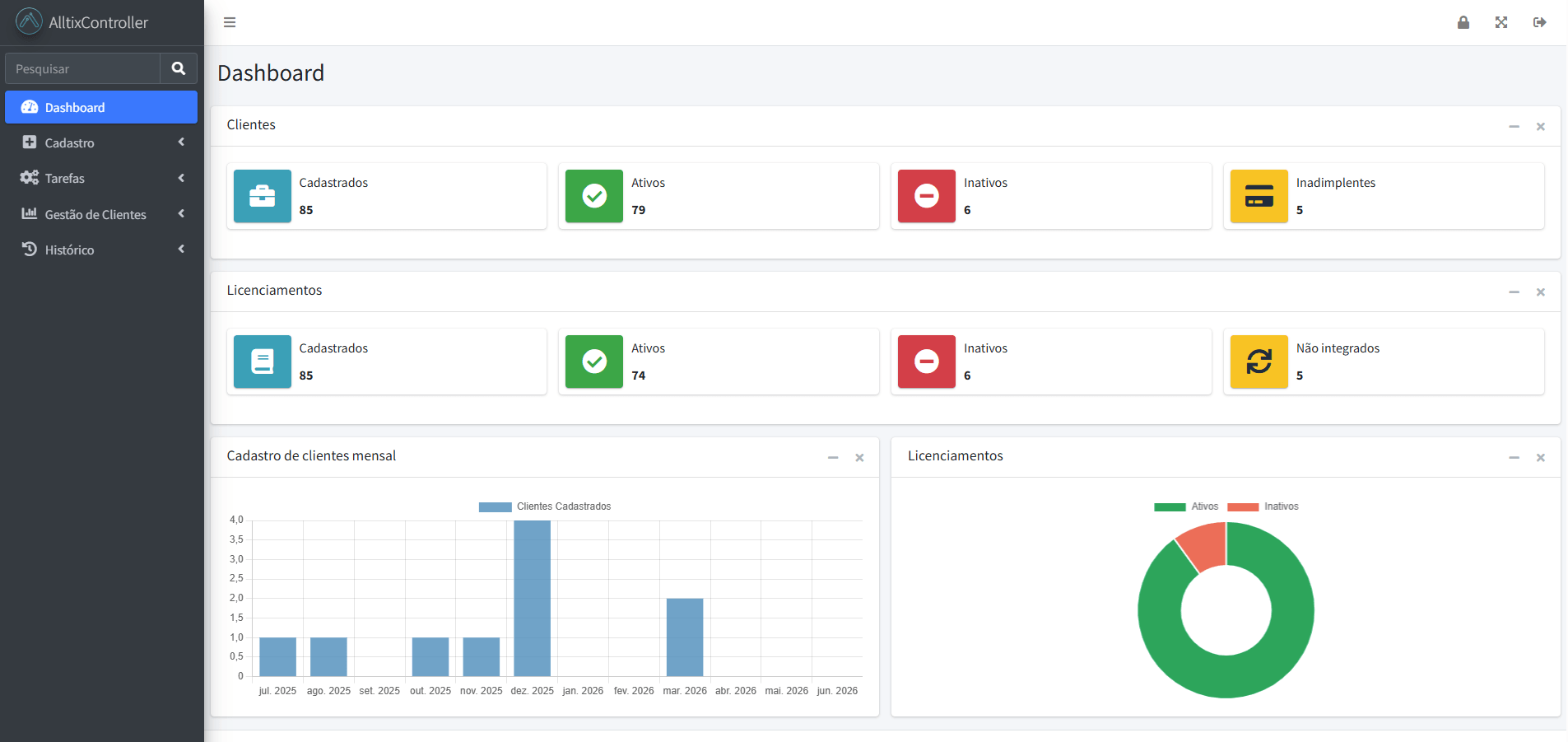Click the Gestão de Clientes chart icon
Screen dimensions: 1568x742
pyautogui.click(x=30, y=213)
